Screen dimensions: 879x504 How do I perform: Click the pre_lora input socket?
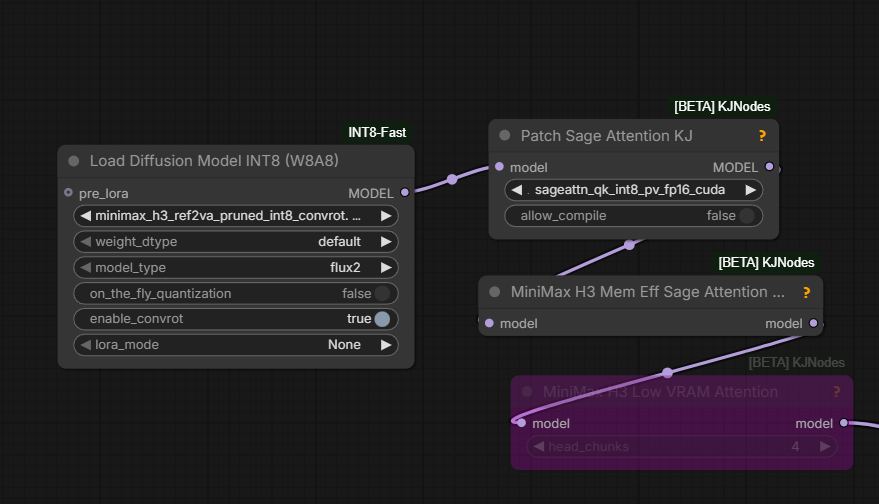68,192
